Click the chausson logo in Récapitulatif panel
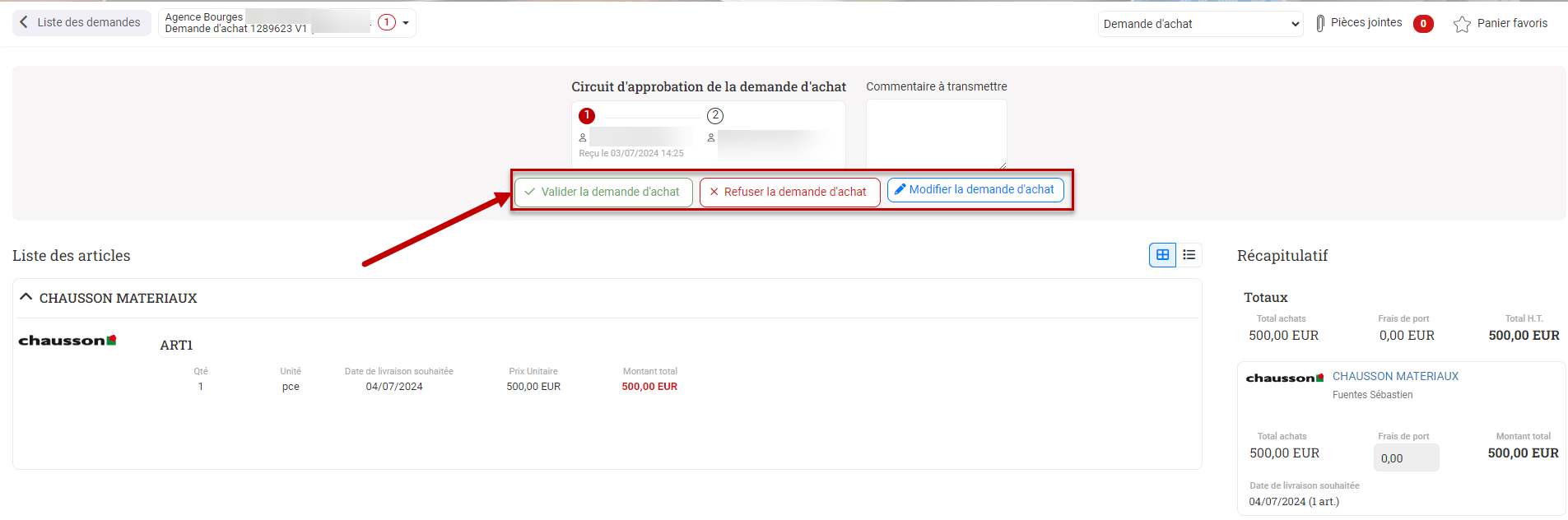This screenshot has height=520, width=1568. (1284, 378)
